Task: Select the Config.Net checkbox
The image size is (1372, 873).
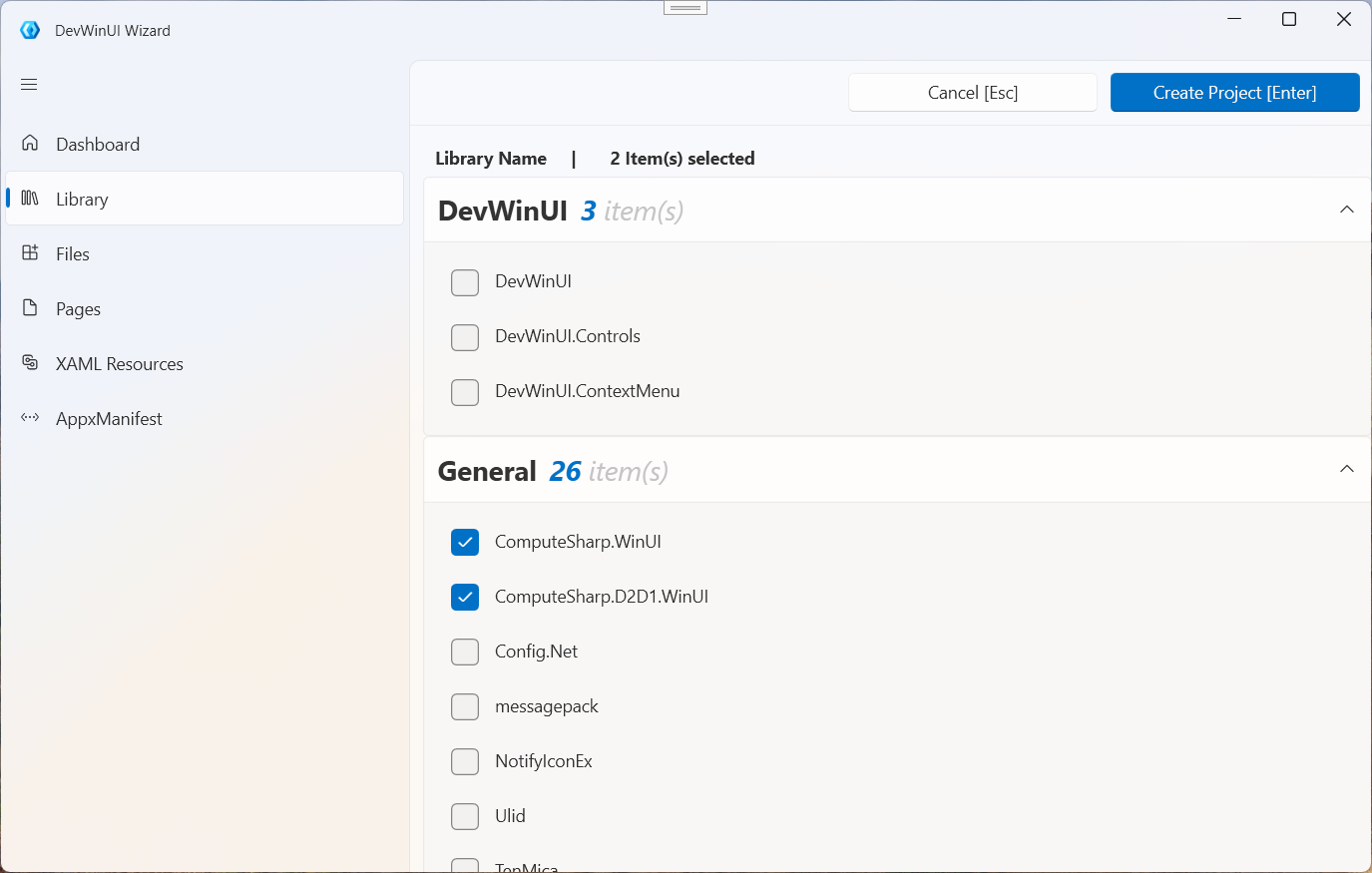Action: point(465,652)
